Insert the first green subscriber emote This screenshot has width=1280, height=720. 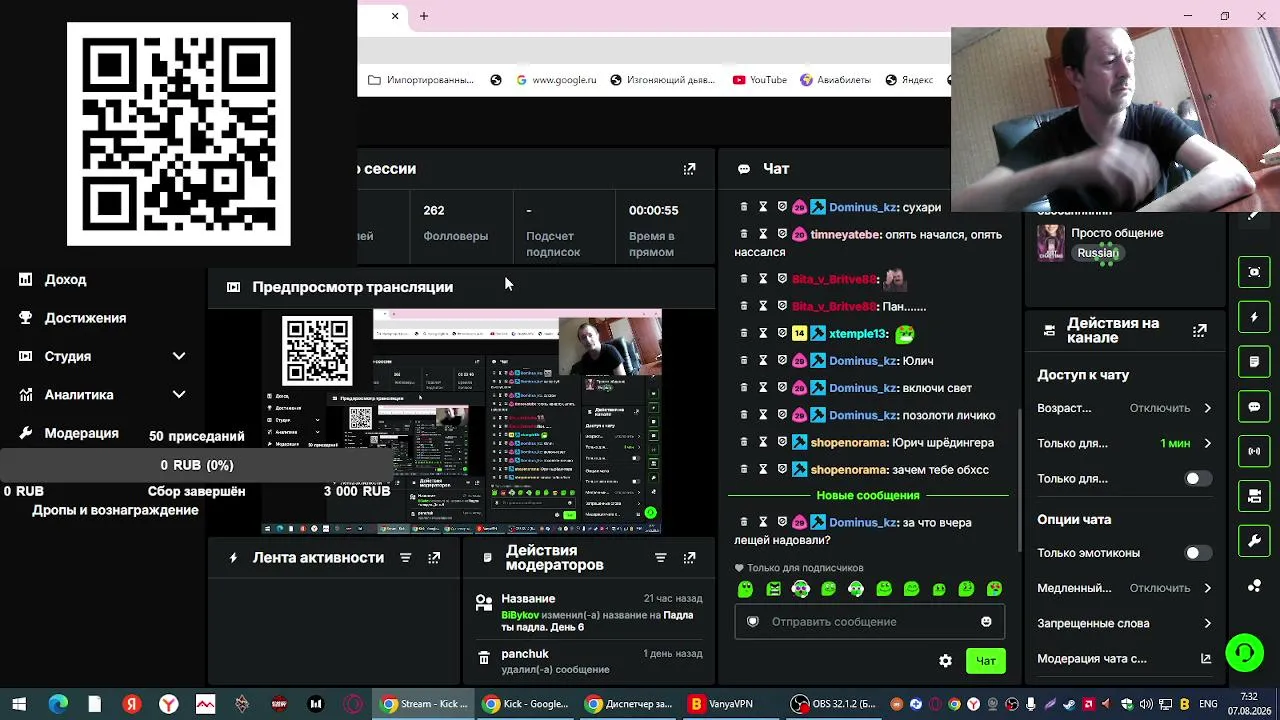[x=745, y=590]
